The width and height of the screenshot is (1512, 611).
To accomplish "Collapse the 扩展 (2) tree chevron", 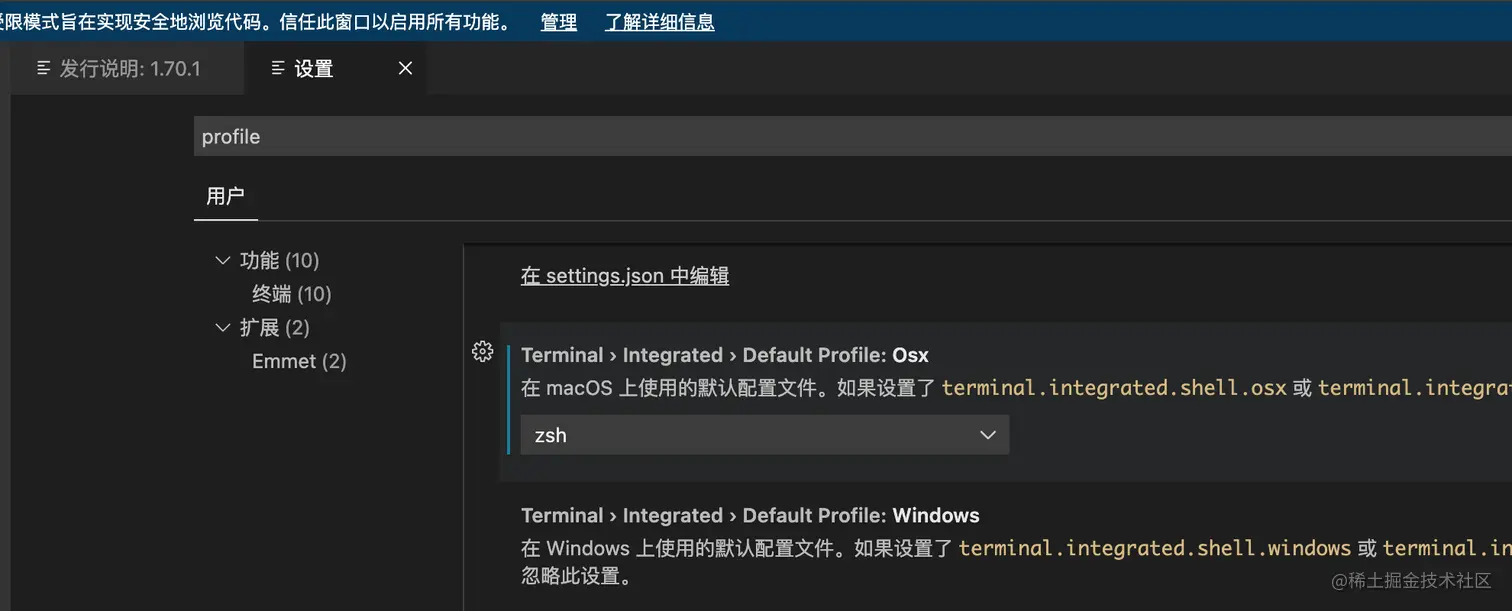I will pos(223,327).
